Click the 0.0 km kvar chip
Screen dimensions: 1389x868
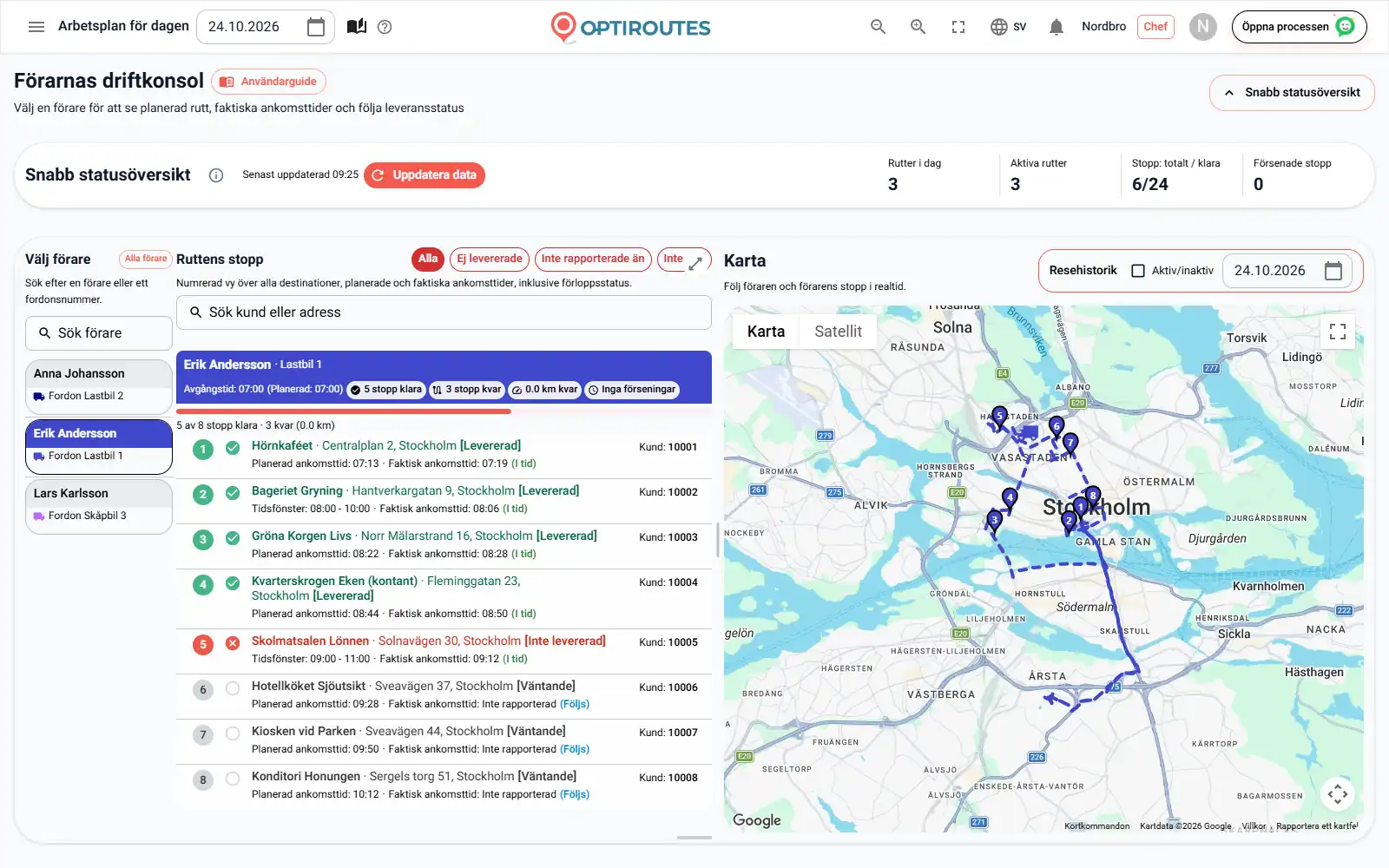click(544, 390)
